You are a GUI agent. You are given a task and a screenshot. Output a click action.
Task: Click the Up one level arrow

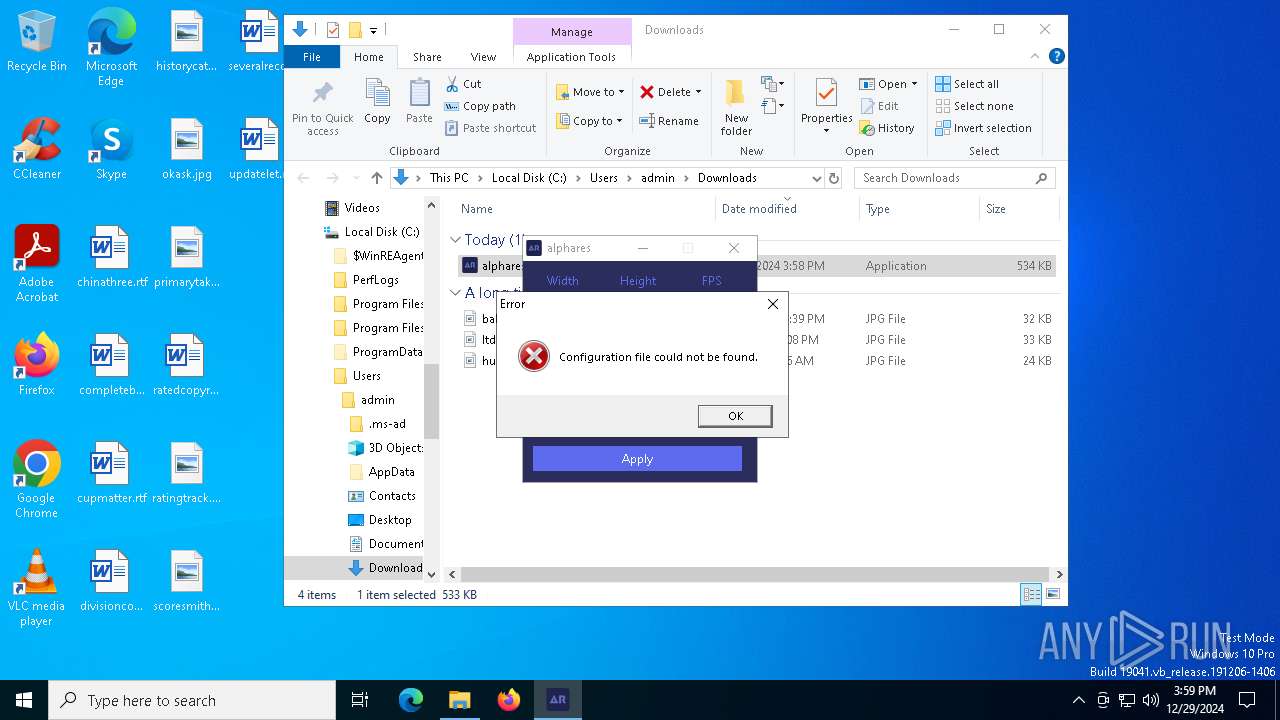coord(376,178)
